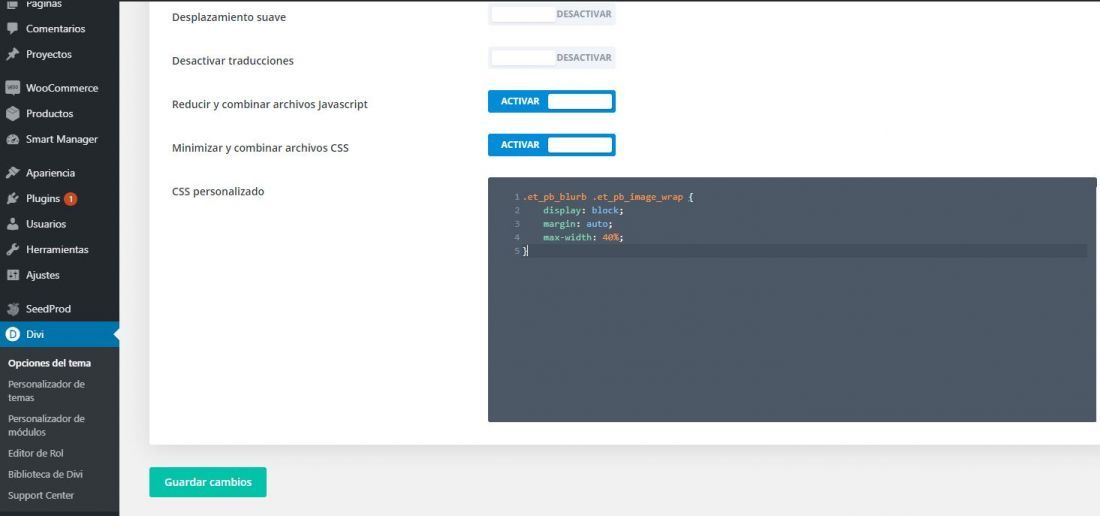The width and height of the screenshot is (1100, 516).
Task: Open Proyectos menu
Action: [48, 54]
